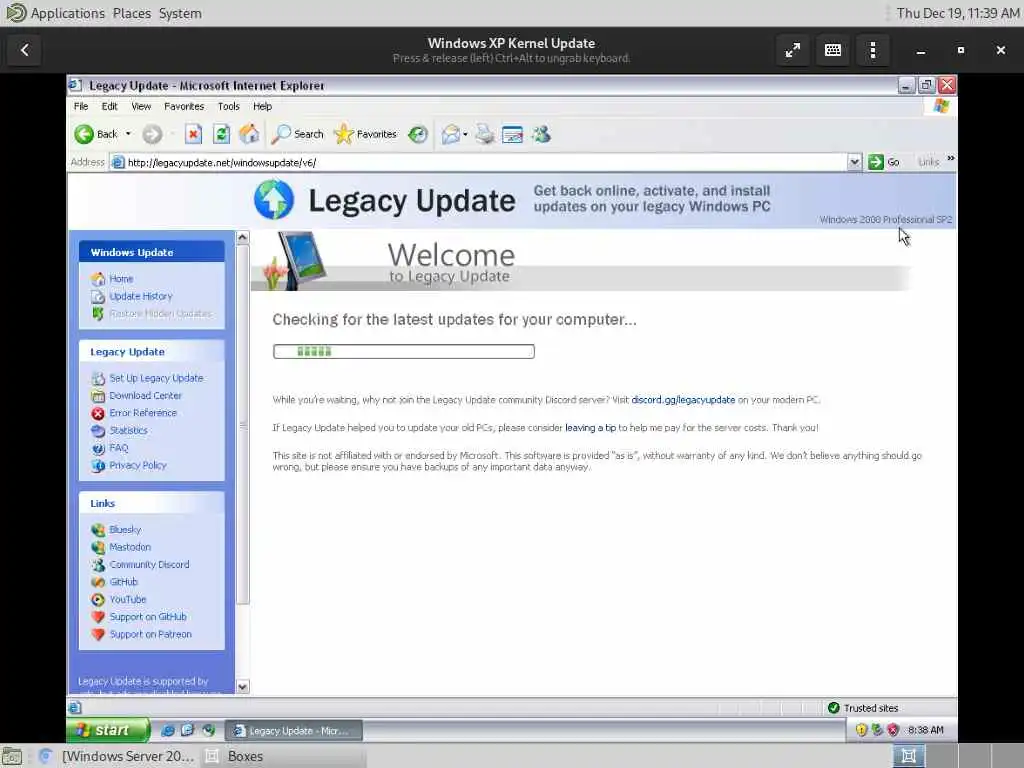The width and height of the screenshot is (1024, 768).
Task: Open the IE Search pane
Action: (298, 135)
